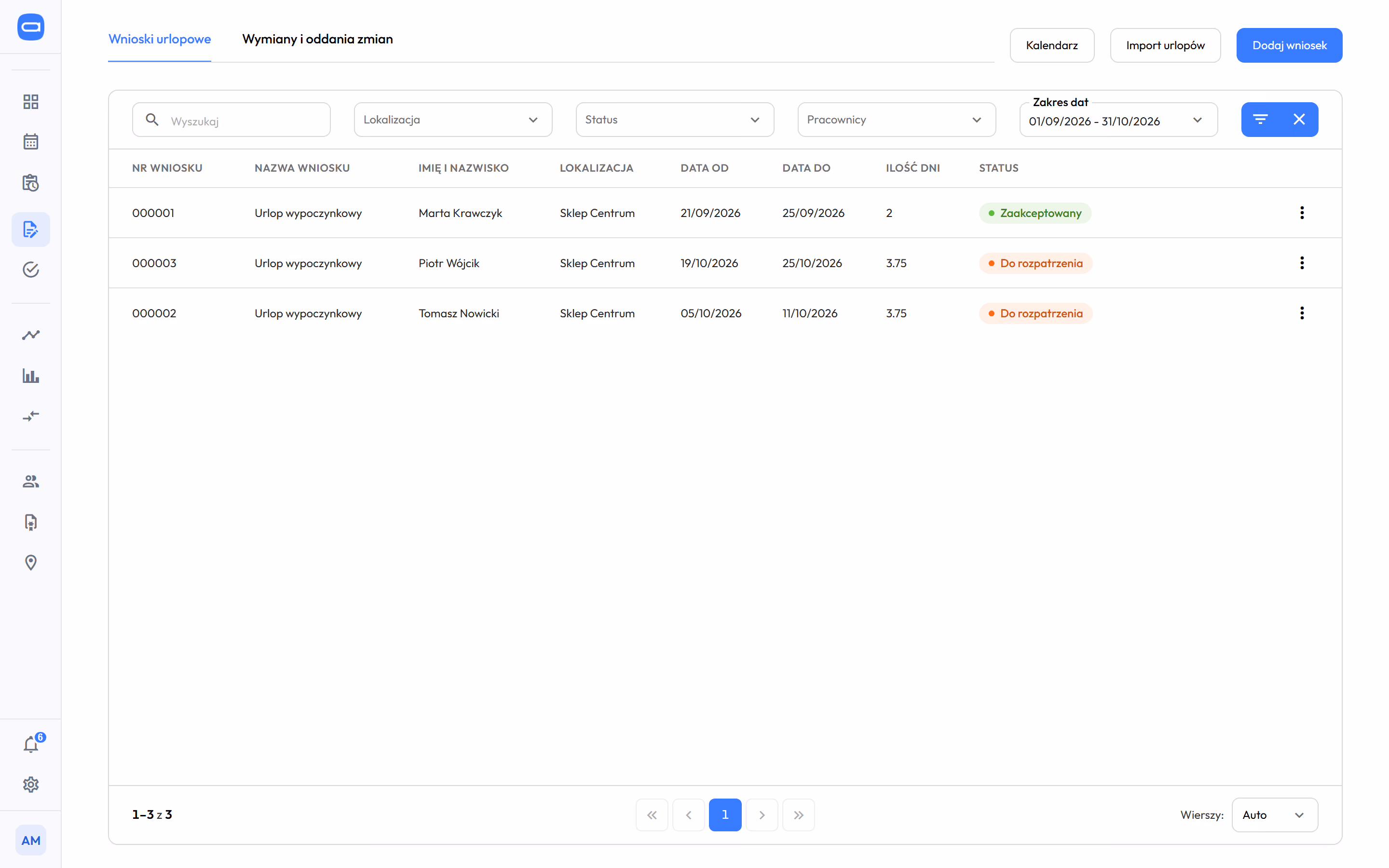Clear filters with the X button

coord(1299,120)
